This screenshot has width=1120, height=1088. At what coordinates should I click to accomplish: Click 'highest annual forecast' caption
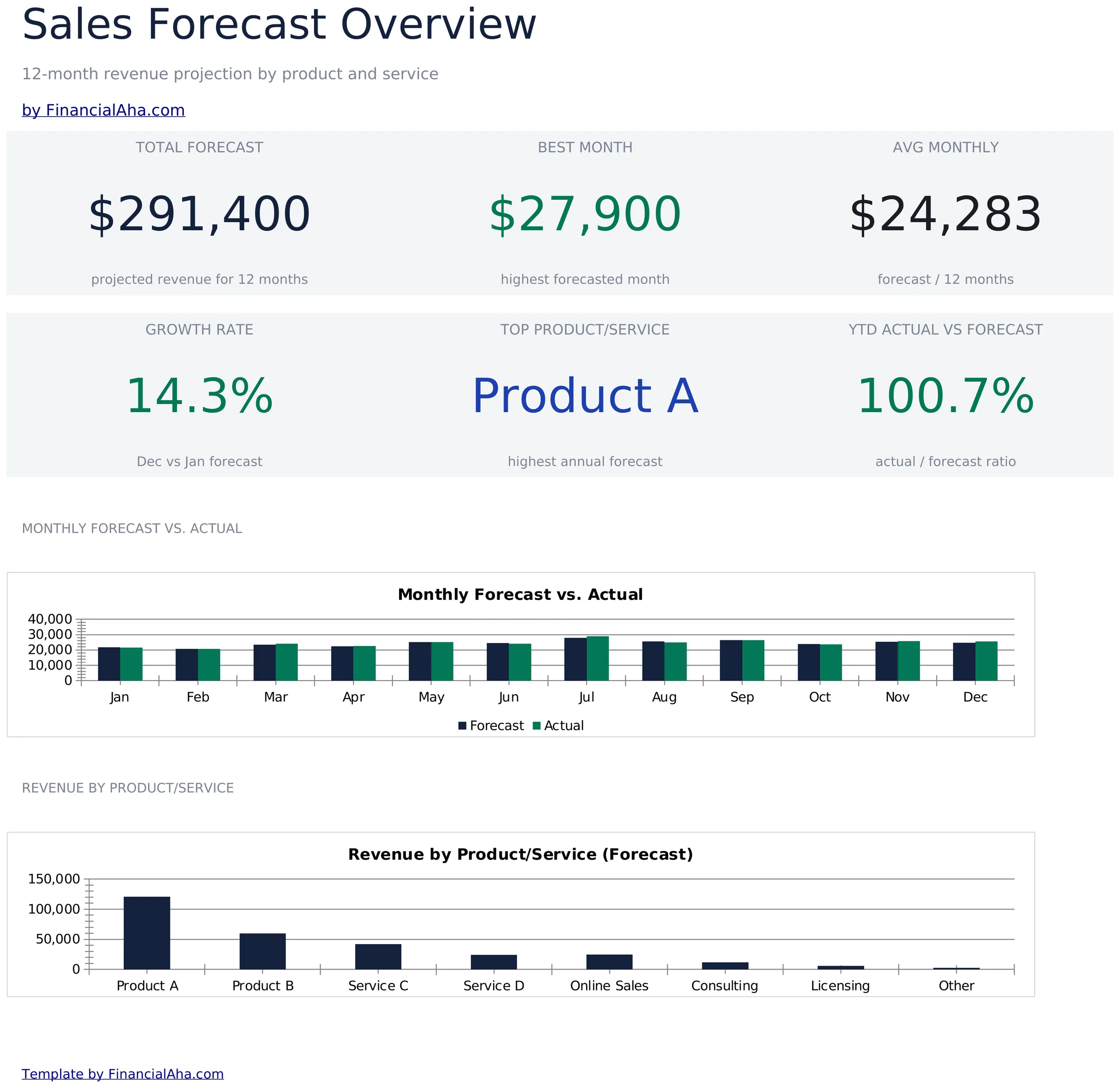coord(585,462)
